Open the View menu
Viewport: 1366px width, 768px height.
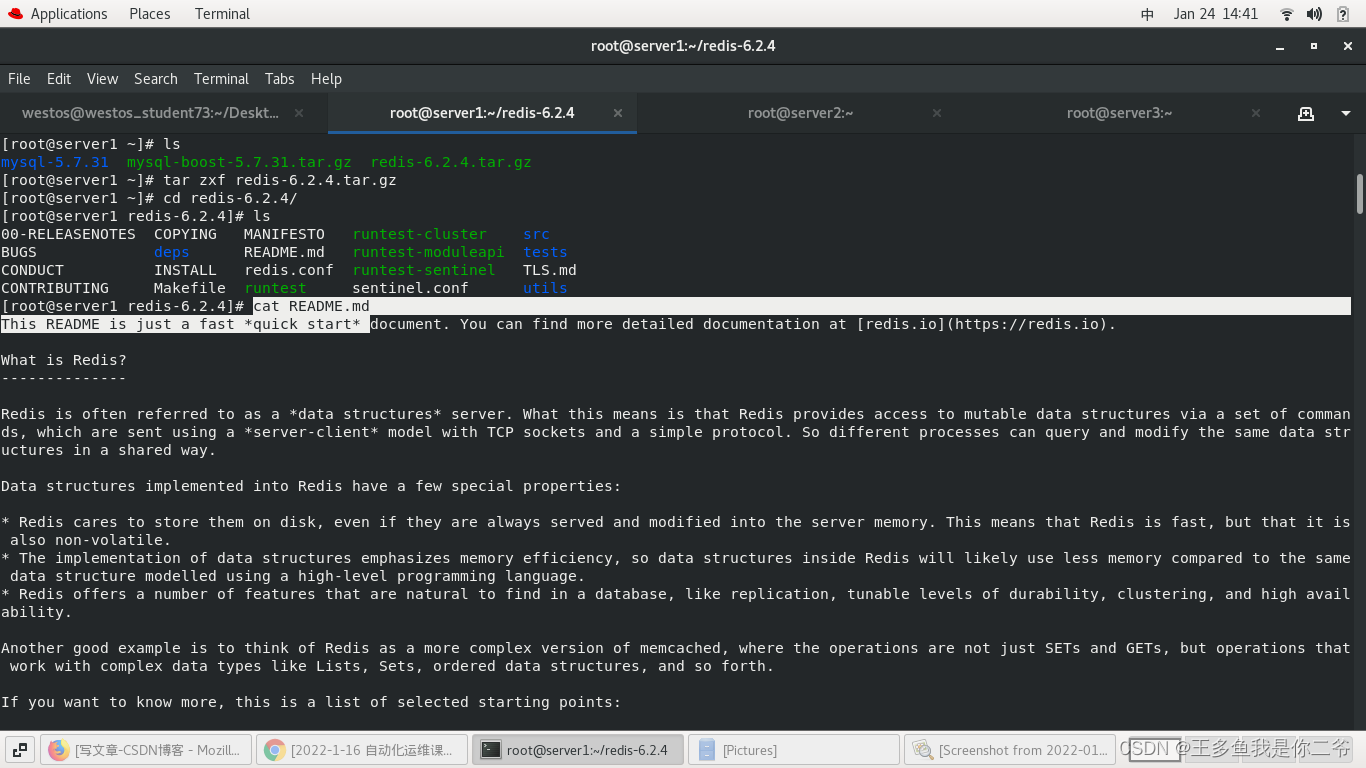102,79
